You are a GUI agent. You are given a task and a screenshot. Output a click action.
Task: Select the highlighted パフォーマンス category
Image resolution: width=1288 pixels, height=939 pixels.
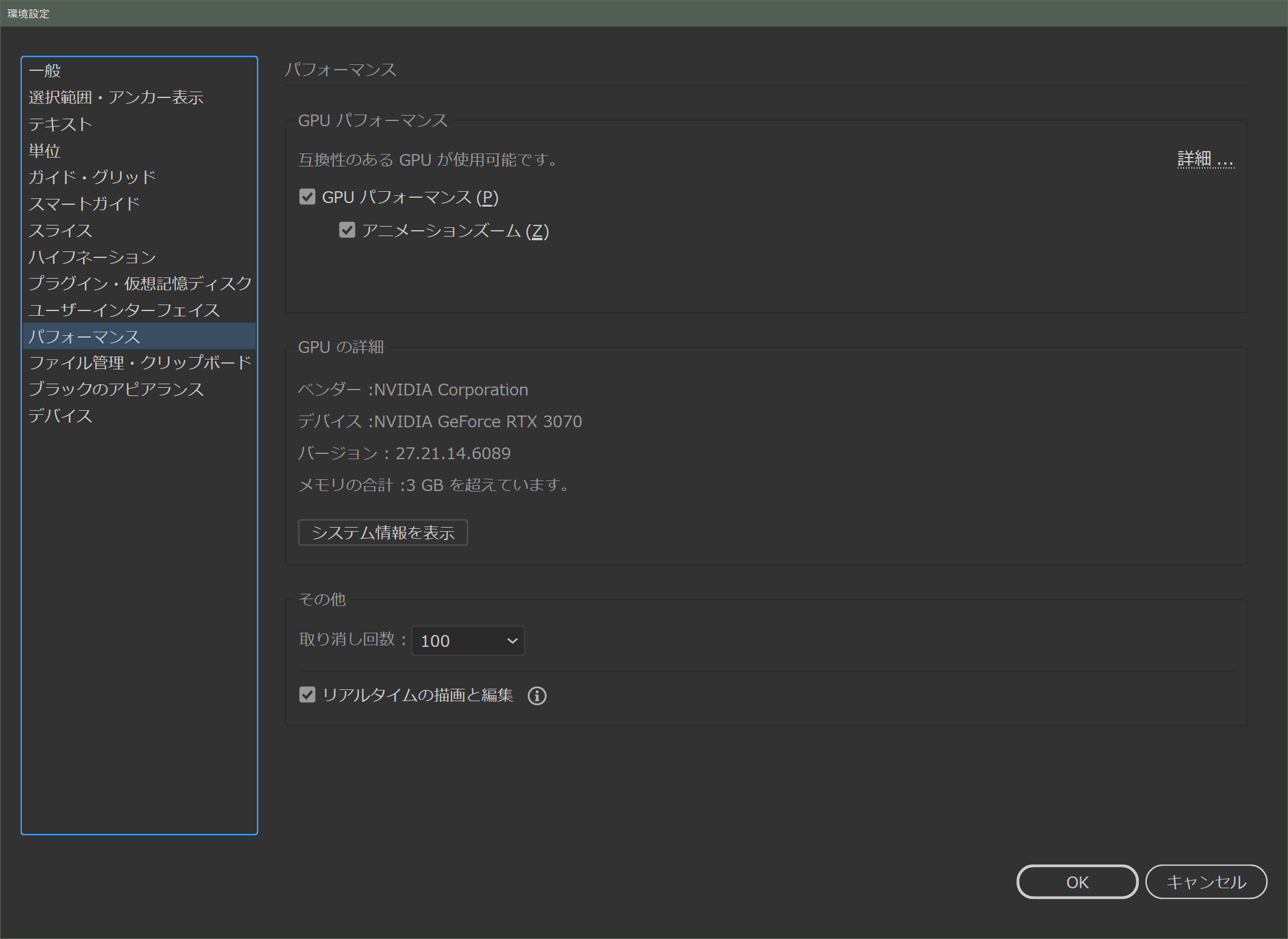coord(139,336)
